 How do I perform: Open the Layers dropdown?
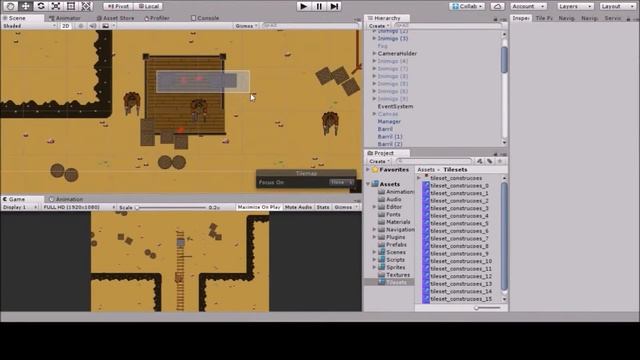pos(576,6)
